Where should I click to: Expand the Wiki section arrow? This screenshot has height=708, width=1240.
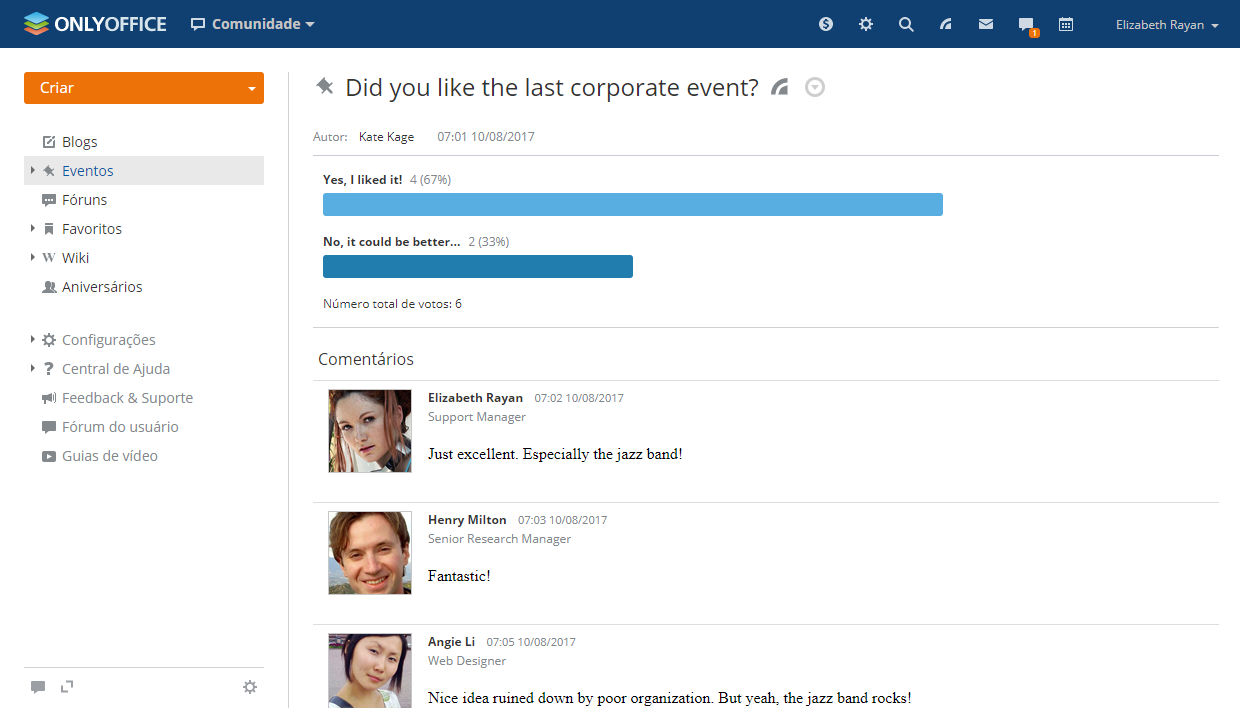33,258
